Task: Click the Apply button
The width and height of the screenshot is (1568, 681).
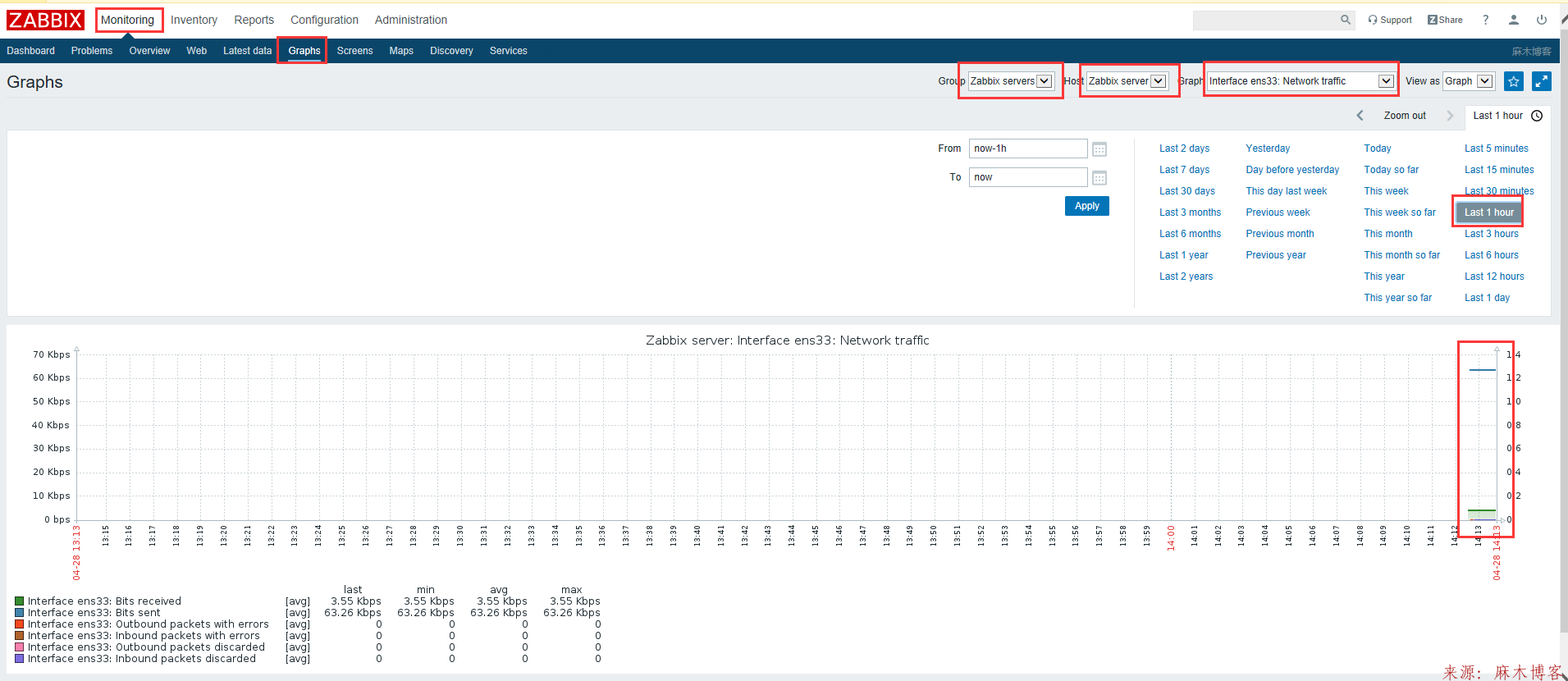Action: click(1086, 206)
